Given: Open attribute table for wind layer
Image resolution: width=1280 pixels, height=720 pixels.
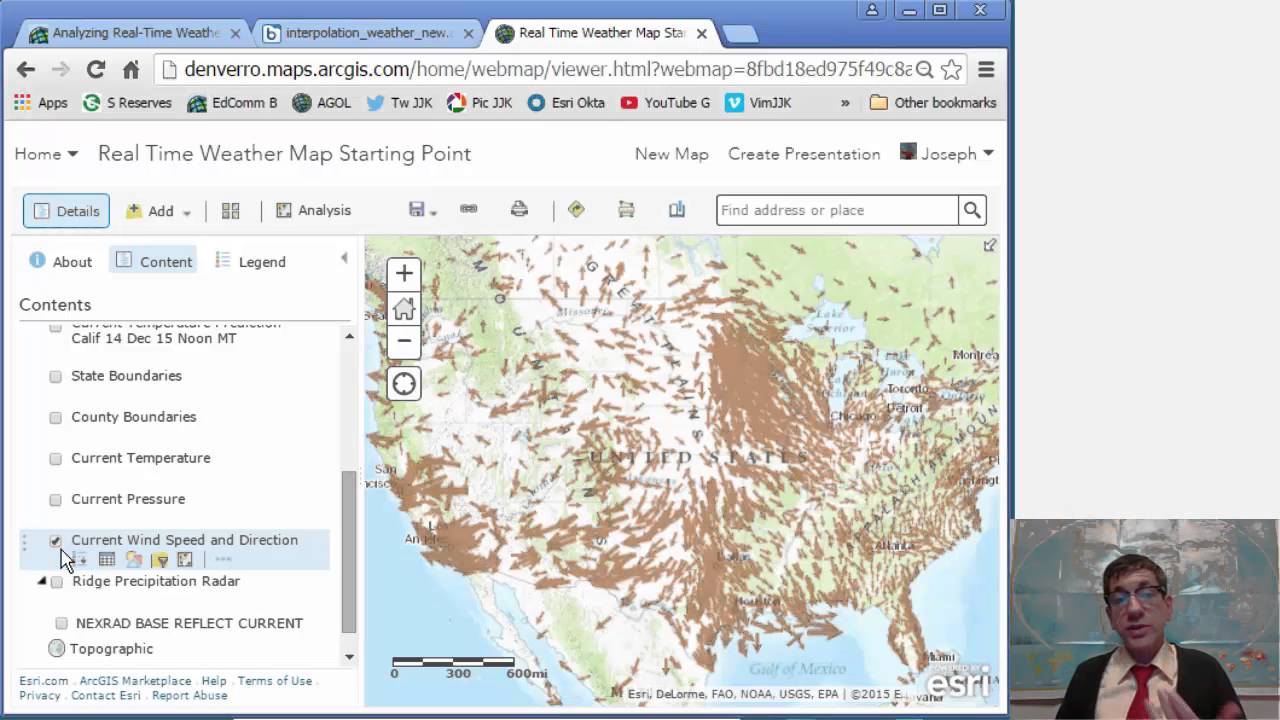Looking at the screenshot, I should 107,560.
